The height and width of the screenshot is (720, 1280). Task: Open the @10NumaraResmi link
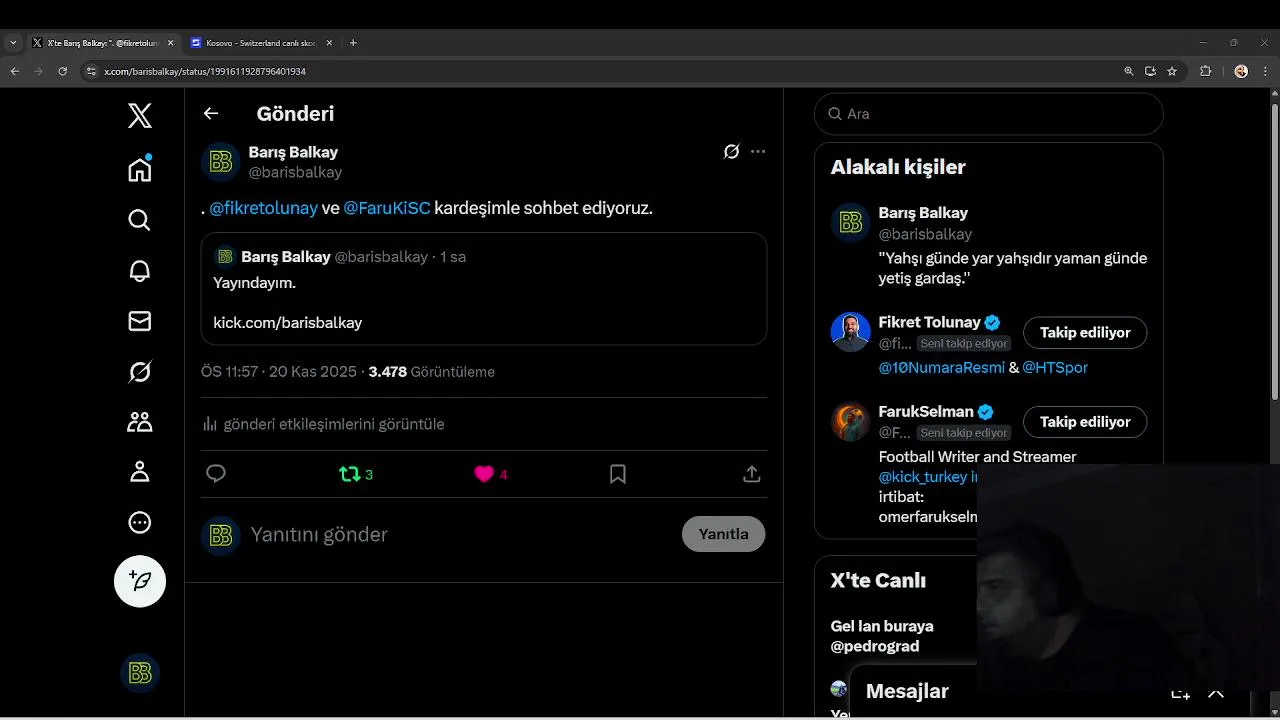941,367
